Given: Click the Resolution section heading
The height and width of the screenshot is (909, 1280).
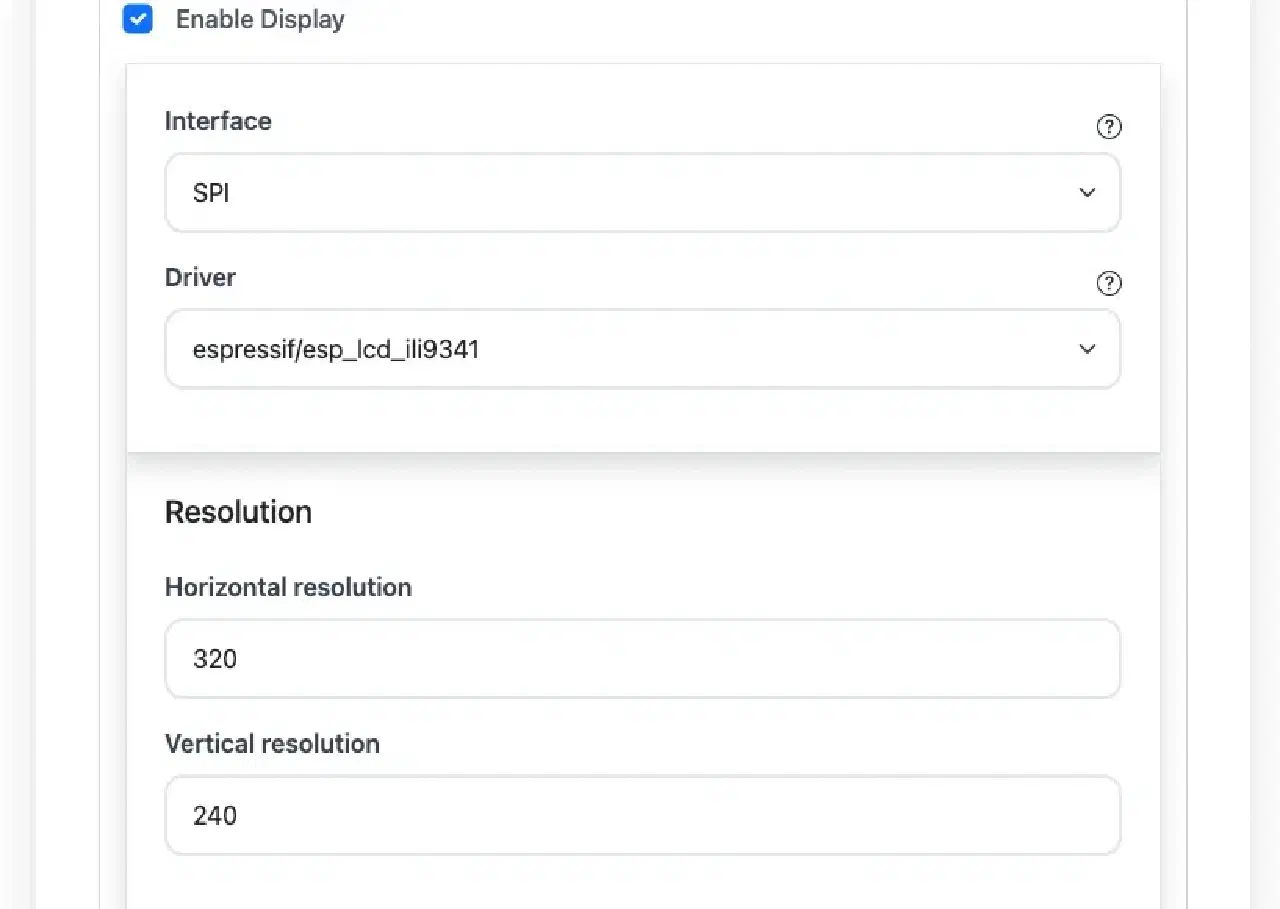Looking at the screenshot, I should point(238,512).
